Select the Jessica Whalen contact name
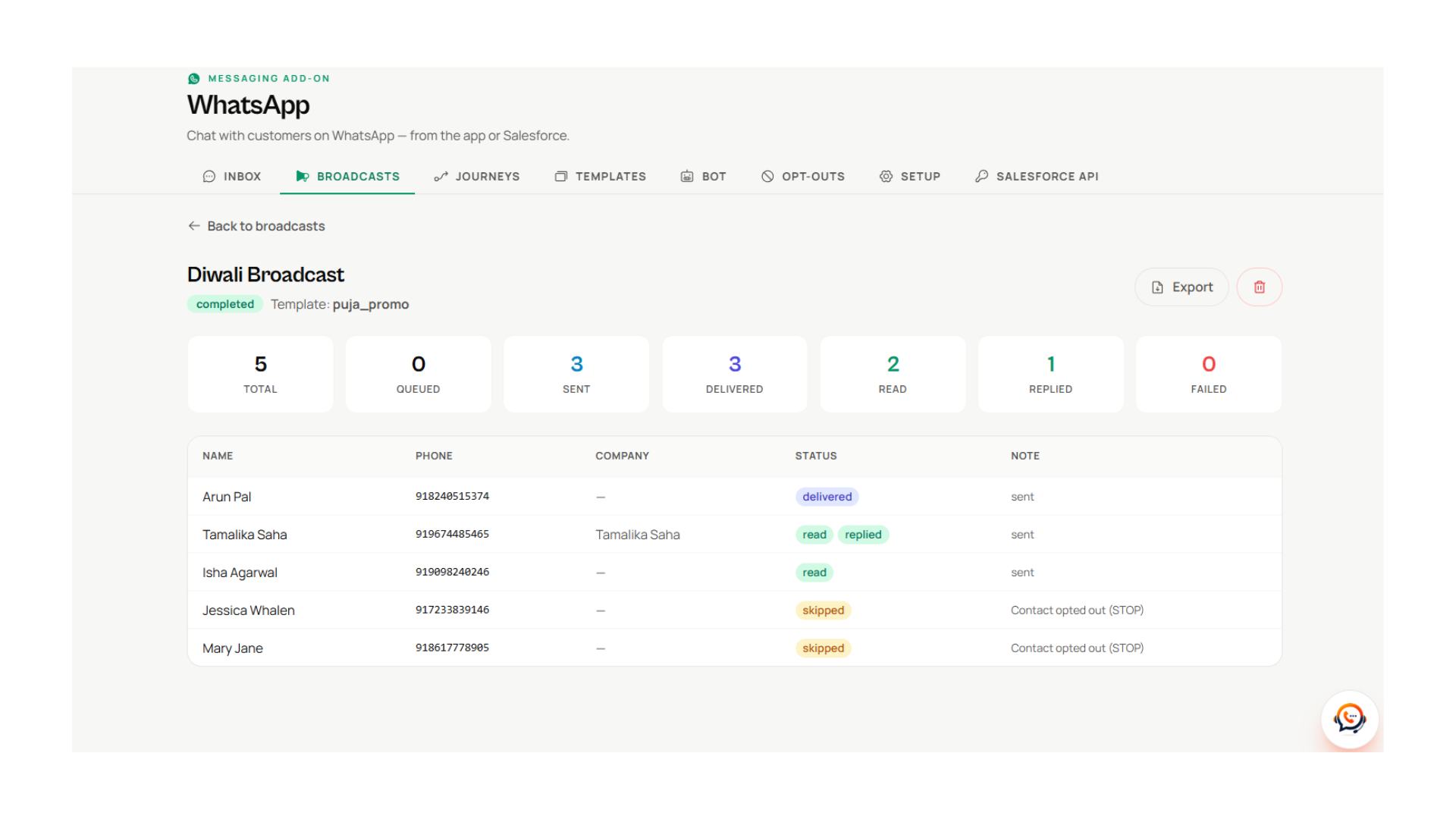 [x=249, y=610]
